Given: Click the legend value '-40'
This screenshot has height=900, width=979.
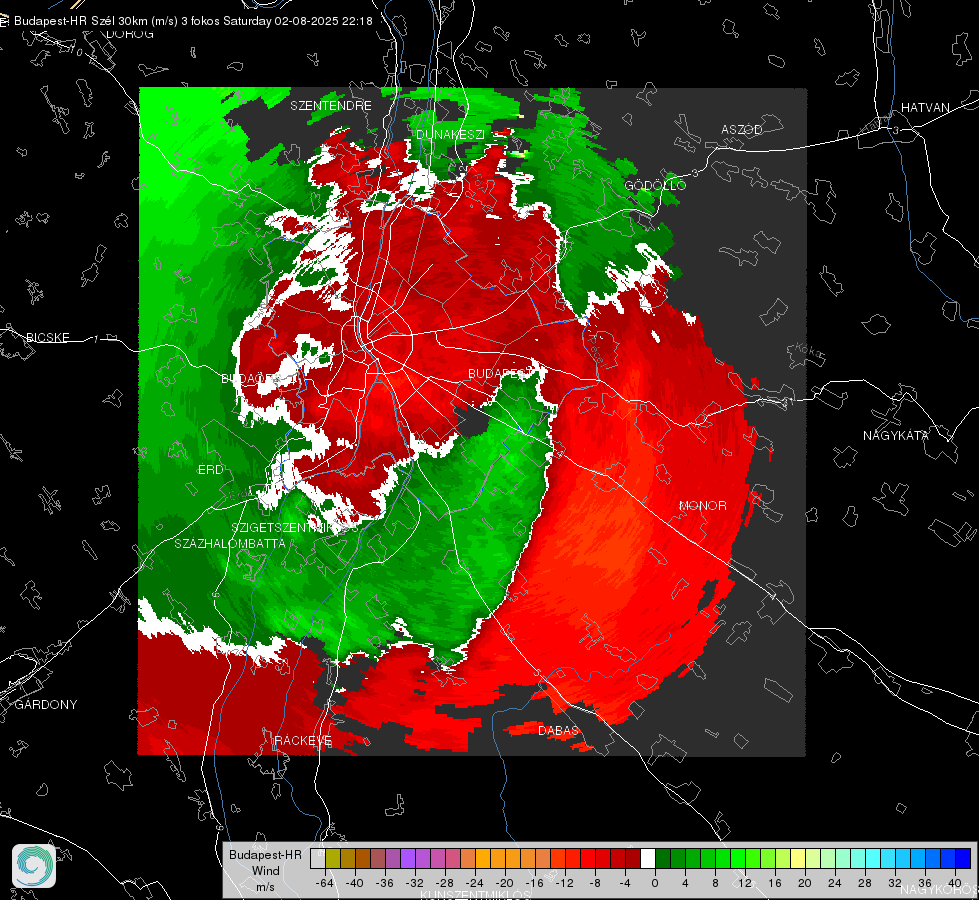Looking at the screenshot, I should click(355, 883).
